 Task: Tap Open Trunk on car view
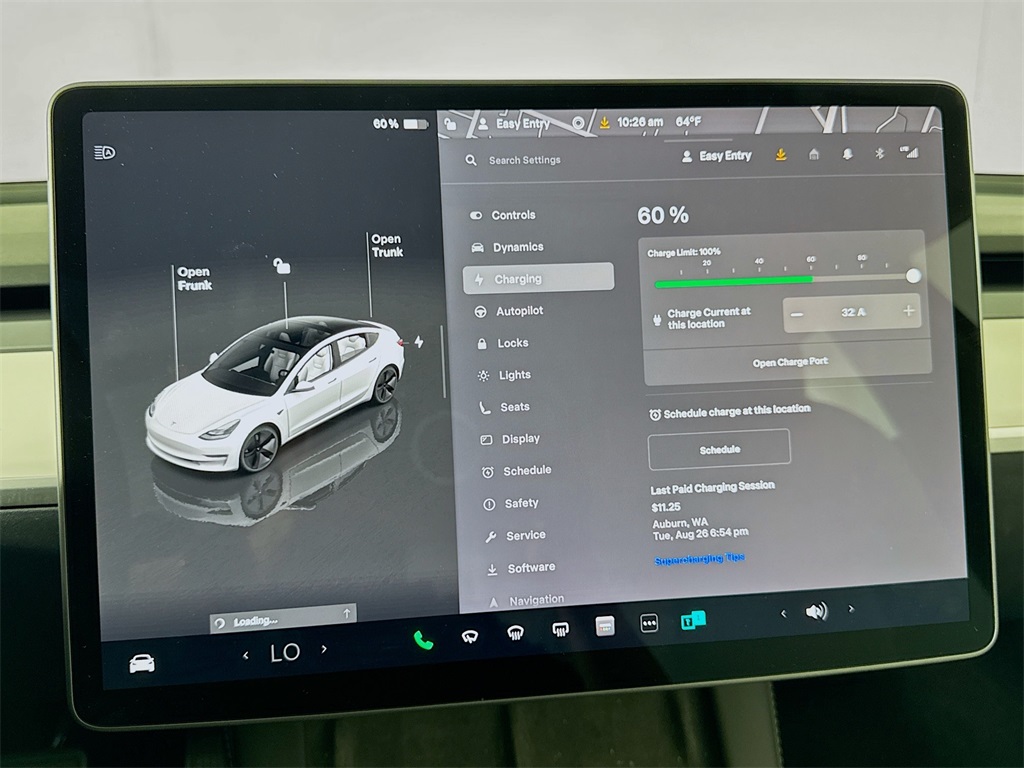click(x=387, y=246)
